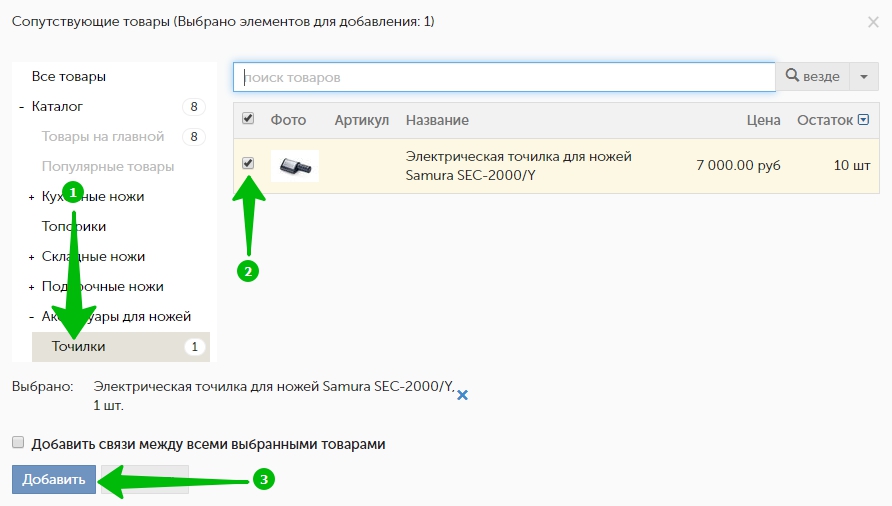Remove selected product with blue X icon
892x506 pixels.
pos(462,395)
